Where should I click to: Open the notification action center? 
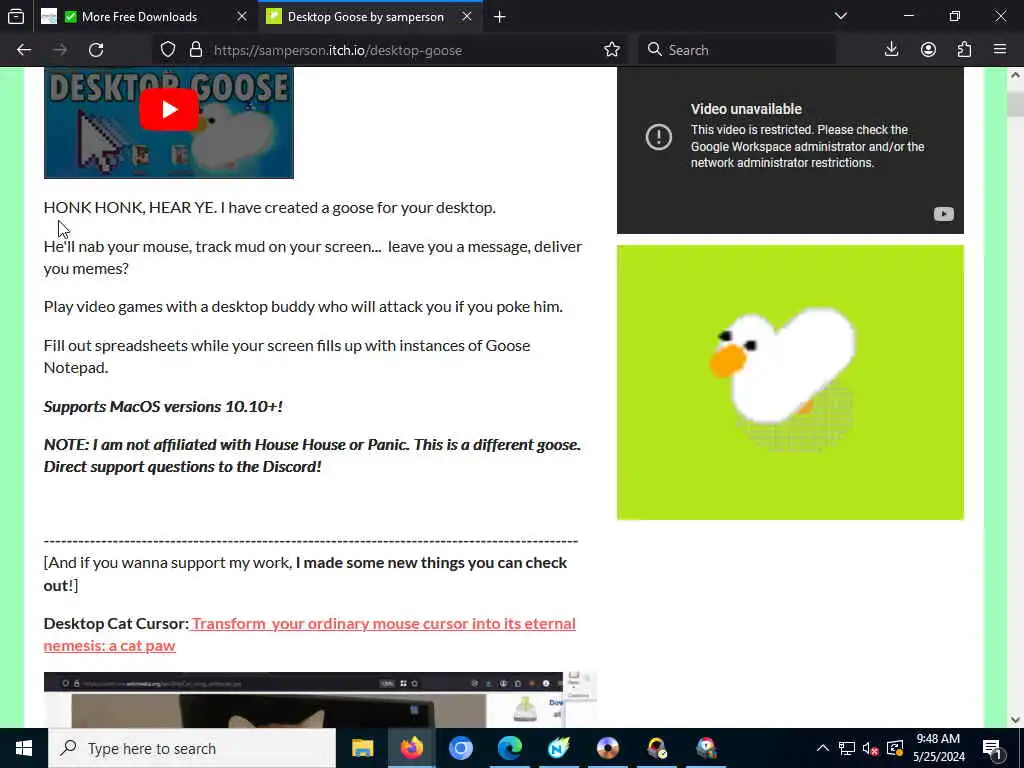(x=993, y=748)
